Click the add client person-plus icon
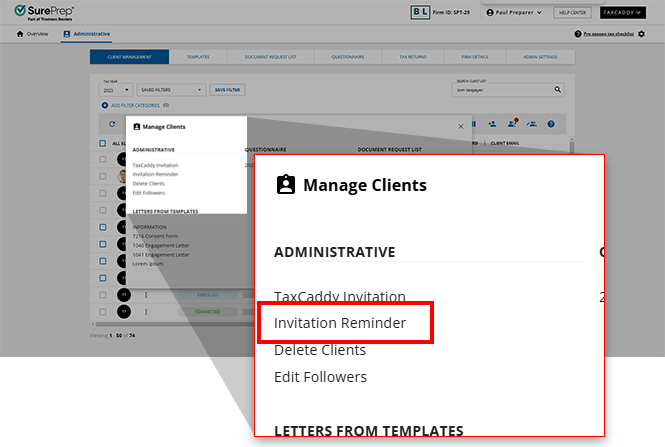Screen dimensions: 665x447 [492, 124]
